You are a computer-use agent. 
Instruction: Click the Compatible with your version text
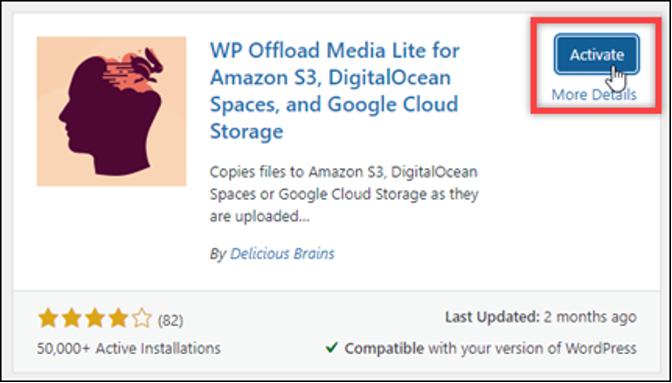click(490, 348)
